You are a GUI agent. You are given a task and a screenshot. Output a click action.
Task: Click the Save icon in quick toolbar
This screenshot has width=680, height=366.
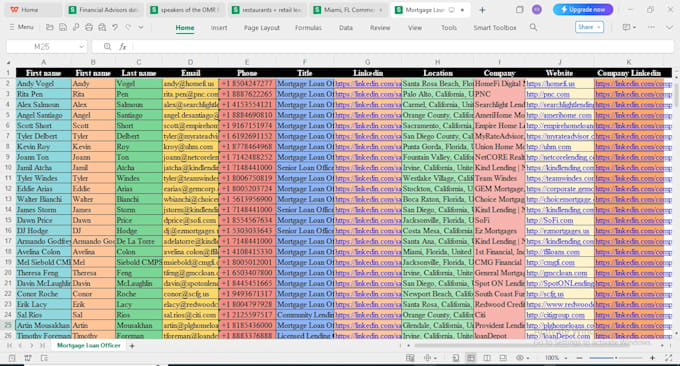click(63, 27)
